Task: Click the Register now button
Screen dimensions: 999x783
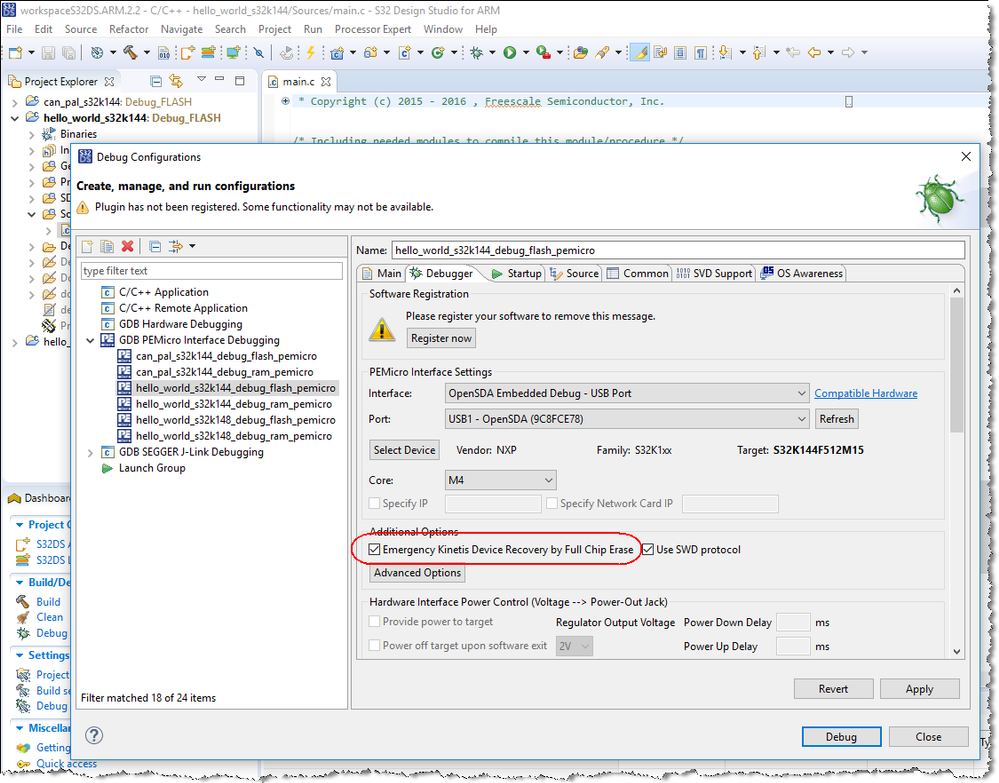Action: point(441,338)
